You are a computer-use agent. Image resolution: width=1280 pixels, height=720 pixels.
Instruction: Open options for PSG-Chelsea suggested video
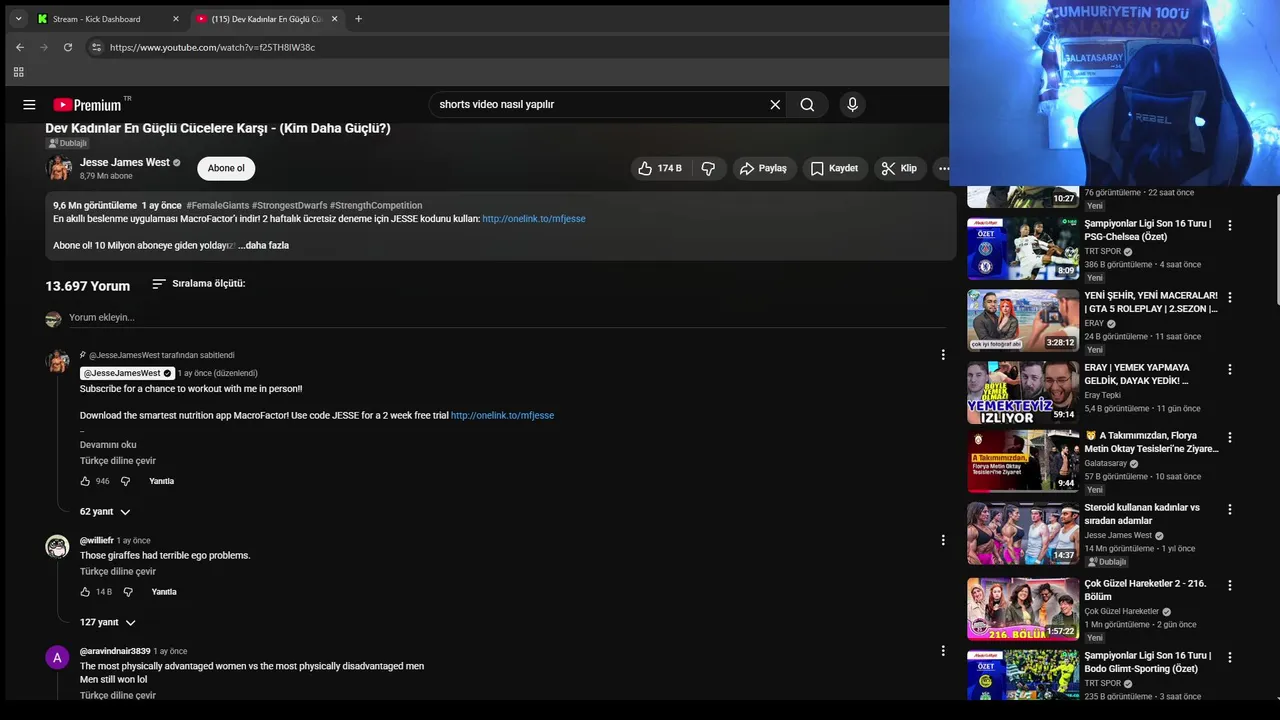click(1230, 225)
